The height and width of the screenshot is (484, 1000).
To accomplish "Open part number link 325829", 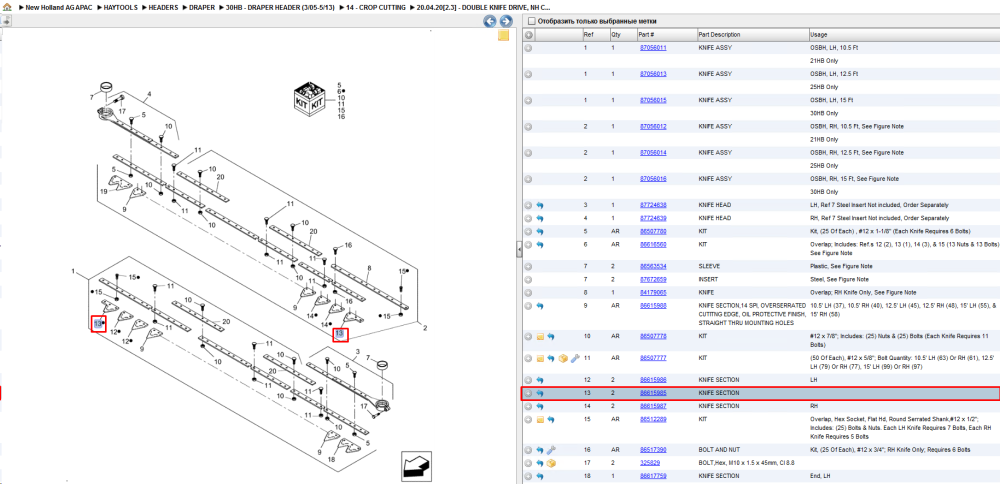I will 649,463.
